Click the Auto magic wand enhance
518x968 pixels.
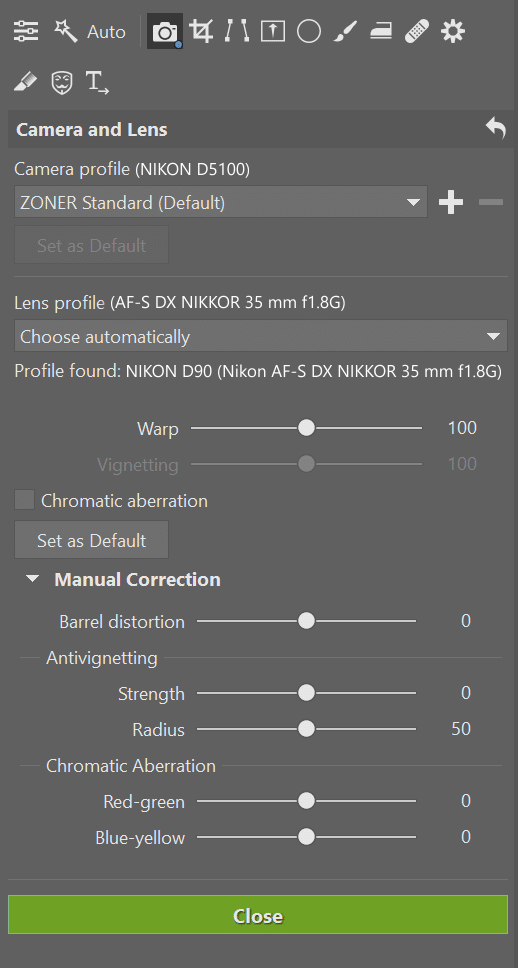coord(90,31)
